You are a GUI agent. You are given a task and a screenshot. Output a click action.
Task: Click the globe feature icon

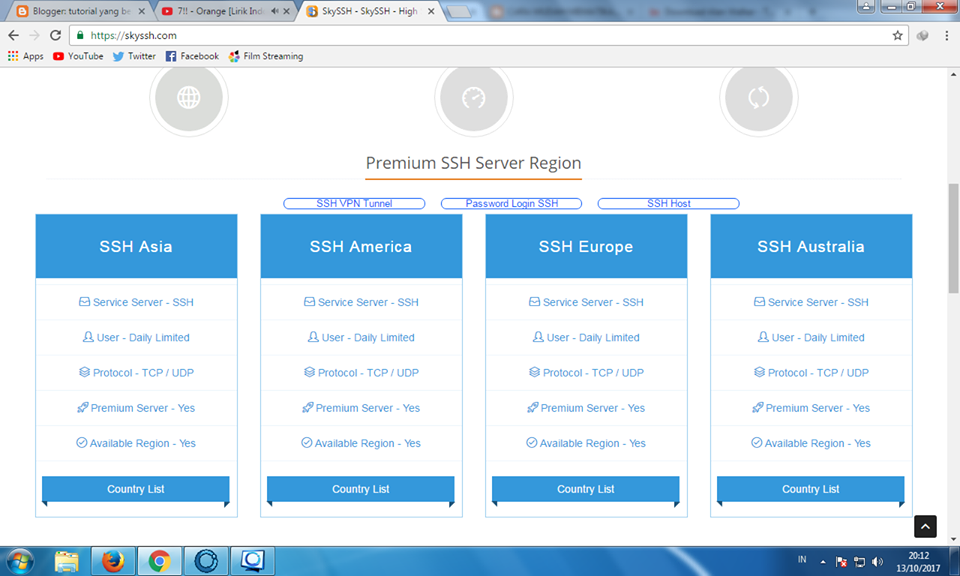[188, 97]
